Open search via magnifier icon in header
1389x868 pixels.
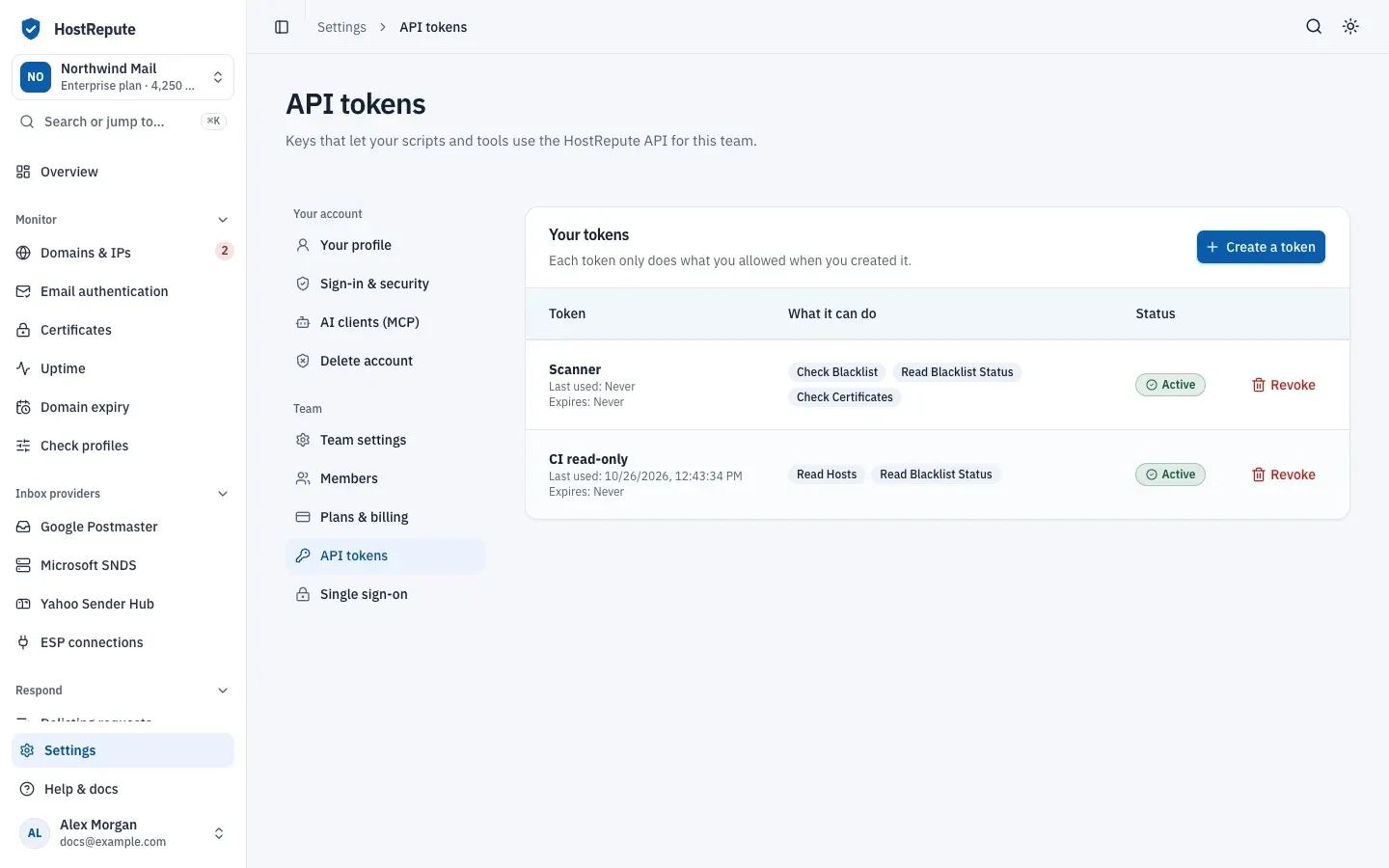click(x=1314, y=27)
